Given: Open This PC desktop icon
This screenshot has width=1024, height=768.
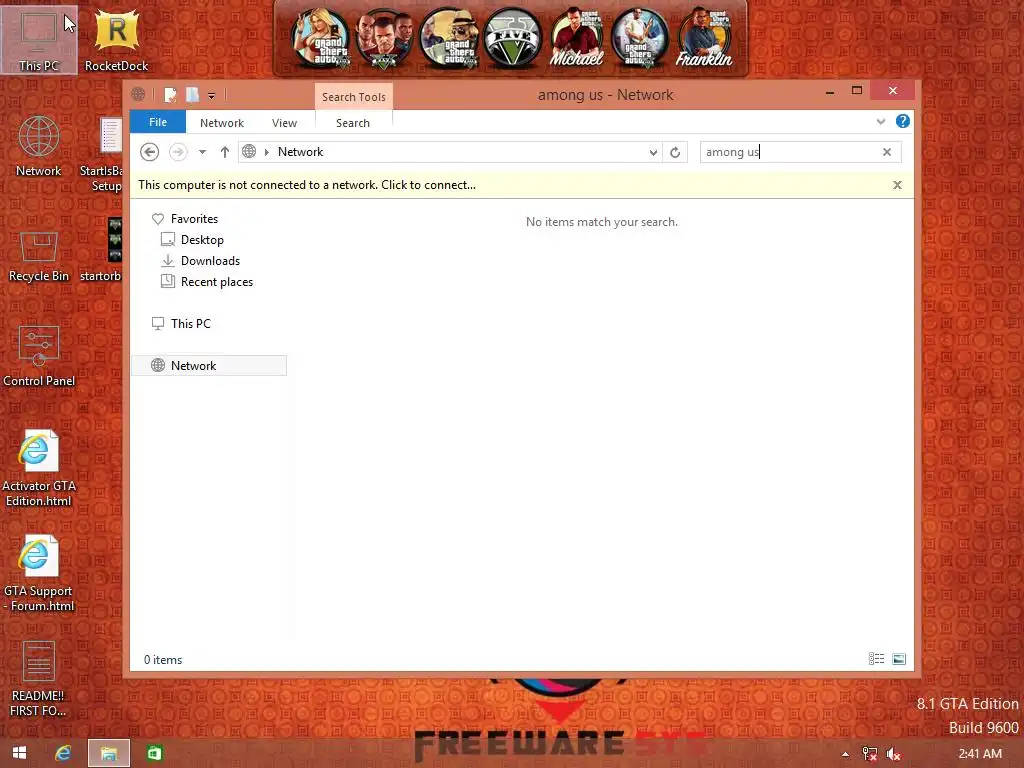Looking at the screenshot, I should tap(39, 39).
